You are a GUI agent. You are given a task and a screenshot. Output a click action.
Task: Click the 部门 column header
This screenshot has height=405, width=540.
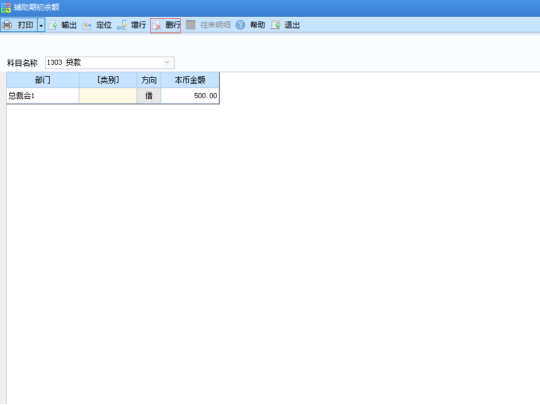43,80
